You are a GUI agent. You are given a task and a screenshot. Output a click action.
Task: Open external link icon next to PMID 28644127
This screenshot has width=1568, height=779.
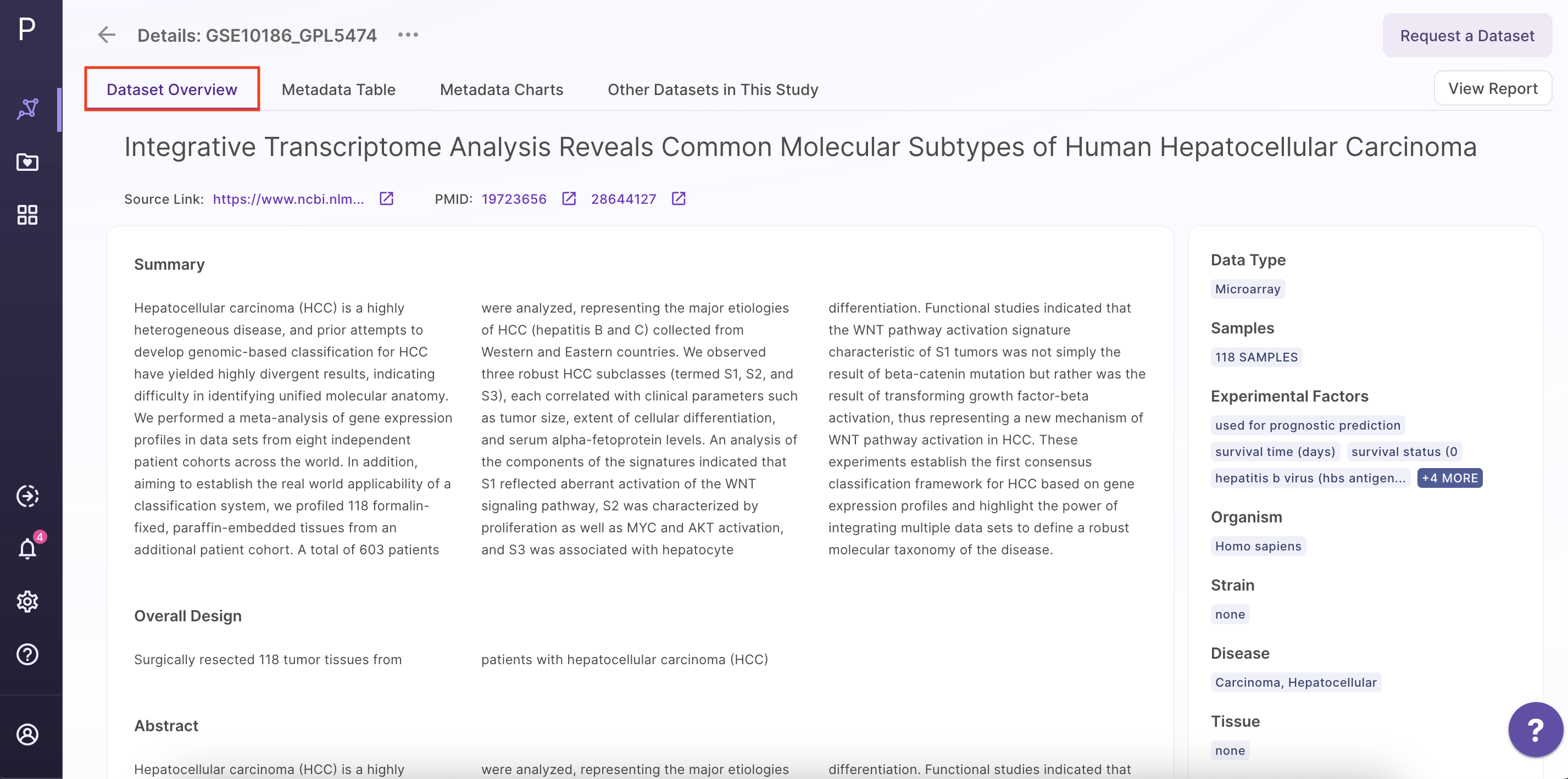point(678,198)
